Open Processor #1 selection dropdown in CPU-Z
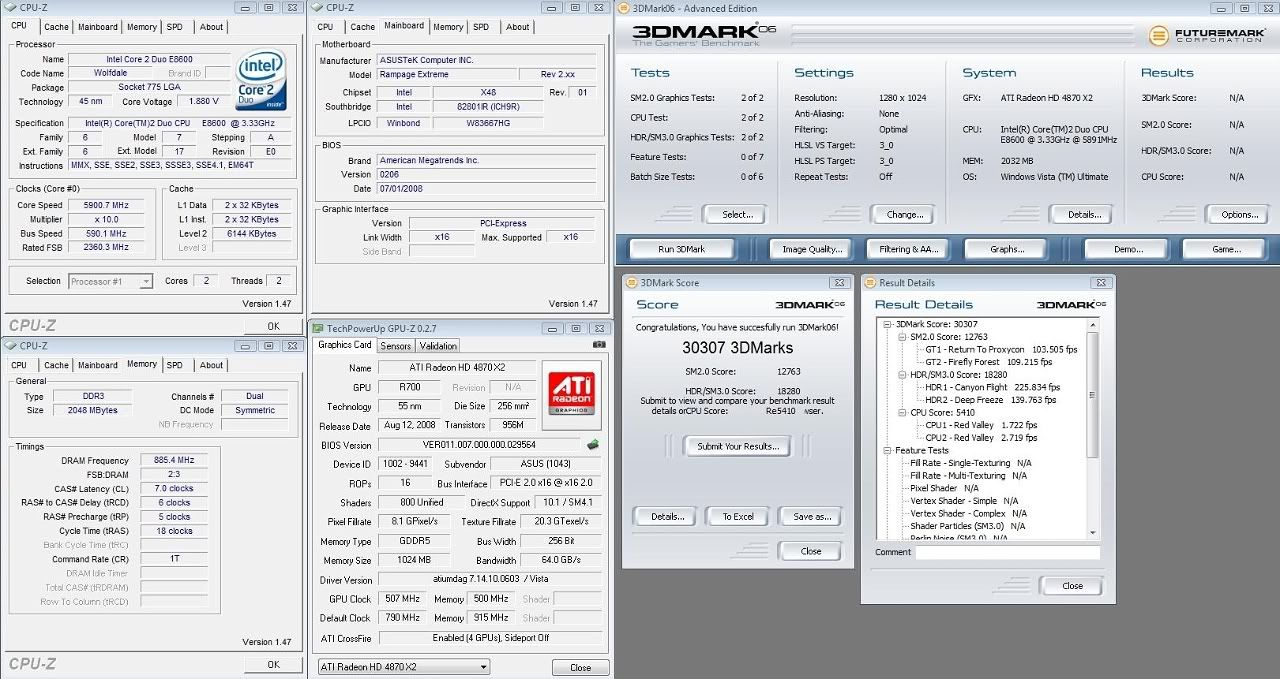 (110, 282)
